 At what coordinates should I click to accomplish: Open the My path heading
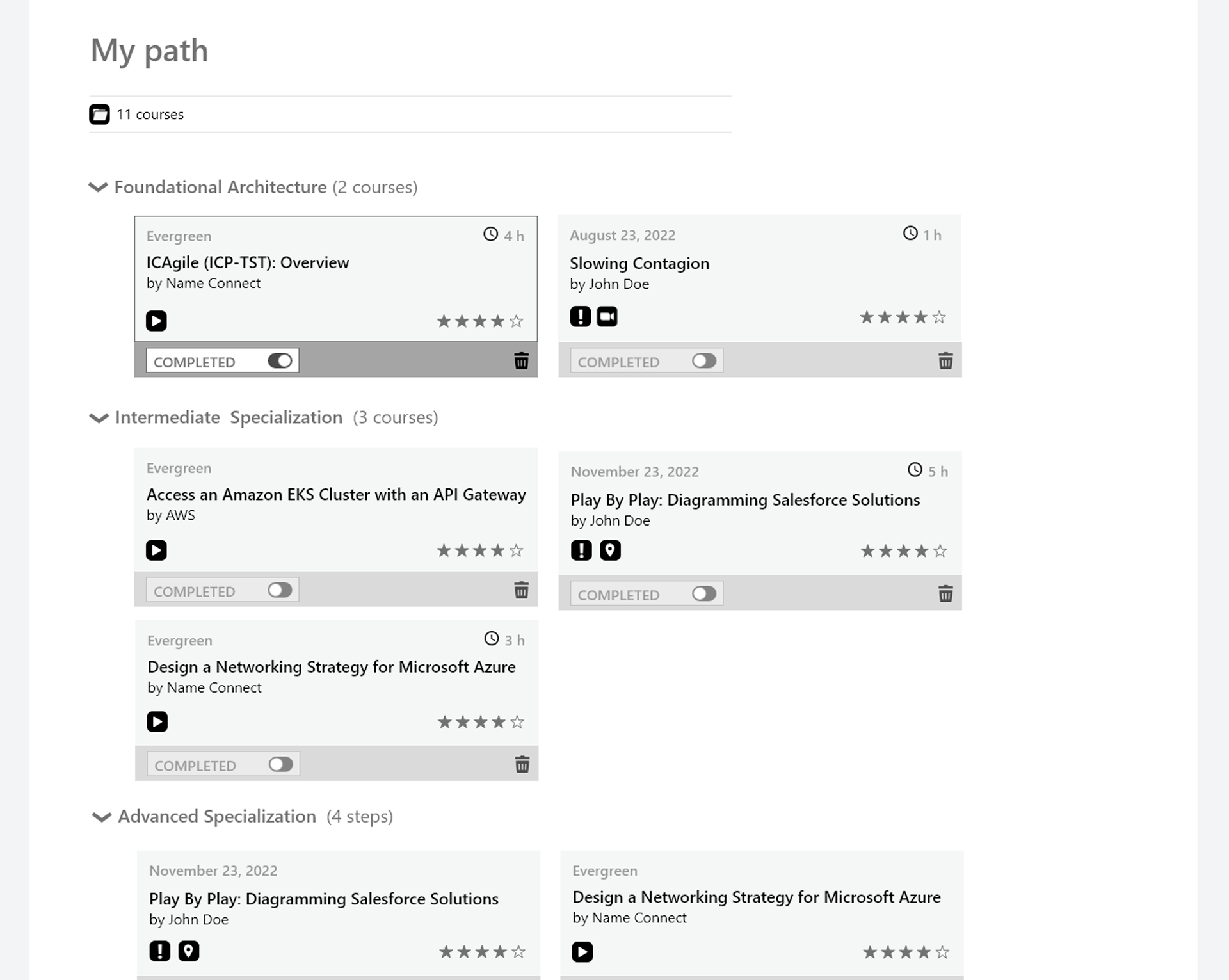pos(149,51)
